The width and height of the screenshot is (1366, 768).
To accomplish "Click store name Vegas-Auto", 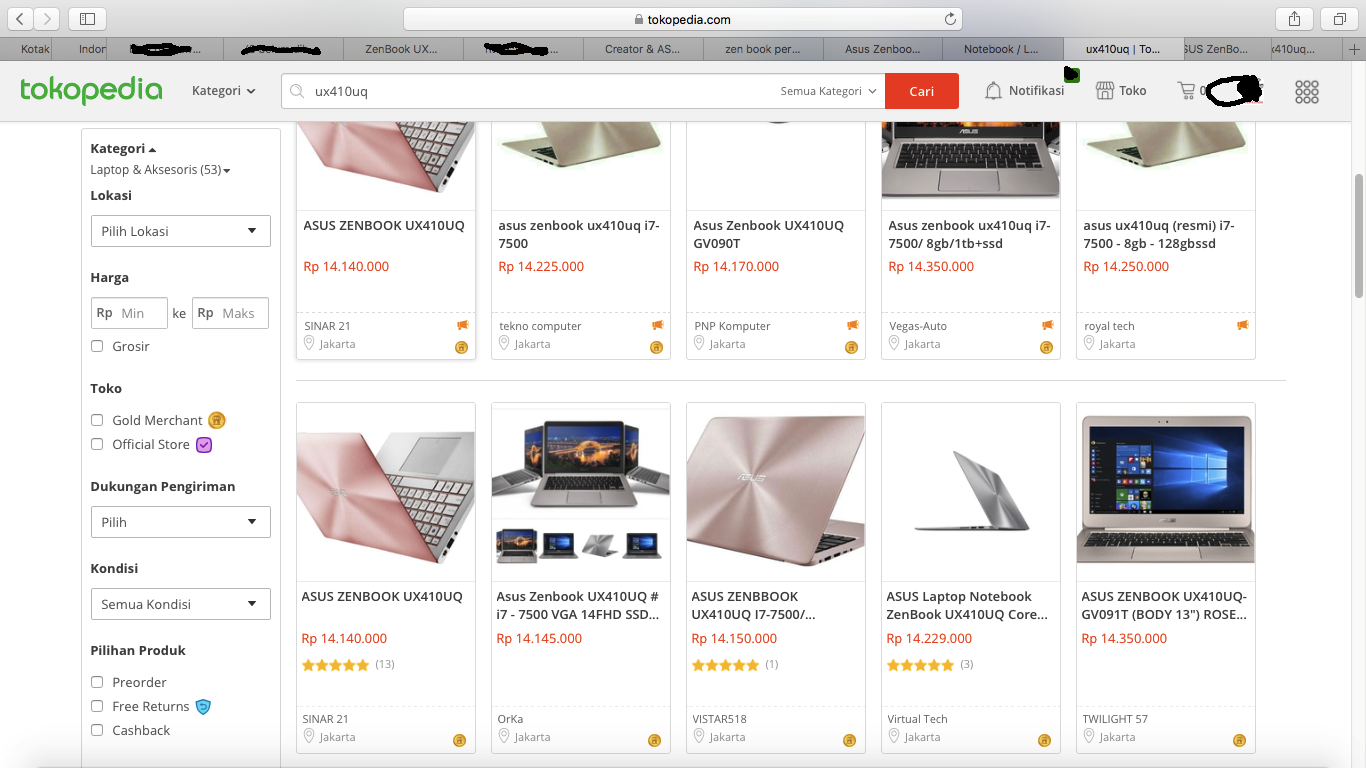I will [x=918, y=326].
